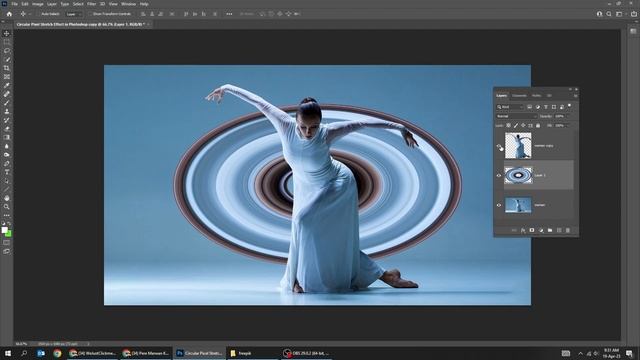
Task: Toggle the type layer filter icon
Action: coord(546,107)
